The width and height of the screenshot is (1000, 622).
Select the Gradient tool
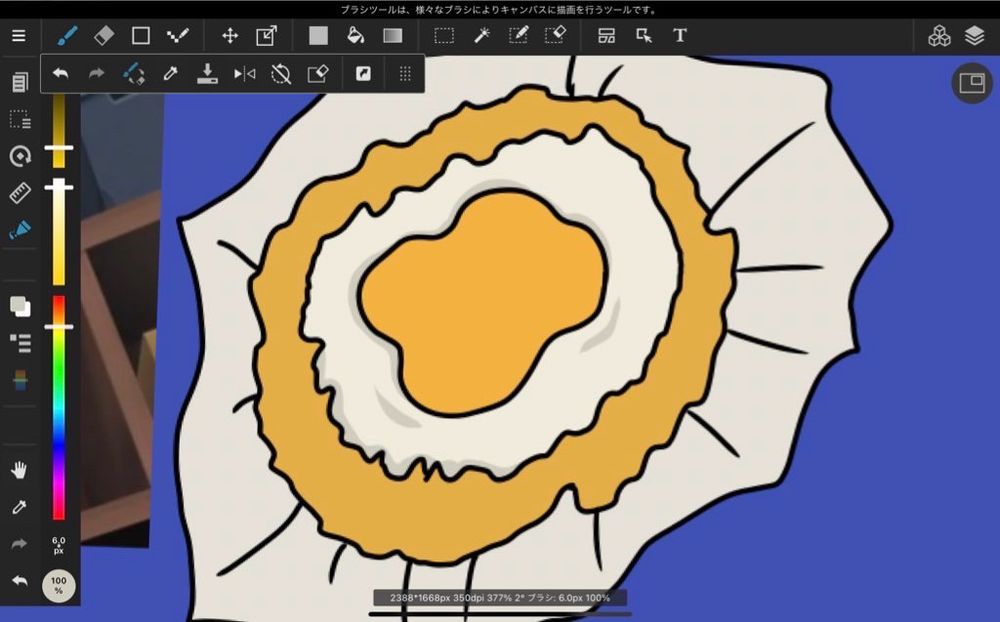point(392,36)
